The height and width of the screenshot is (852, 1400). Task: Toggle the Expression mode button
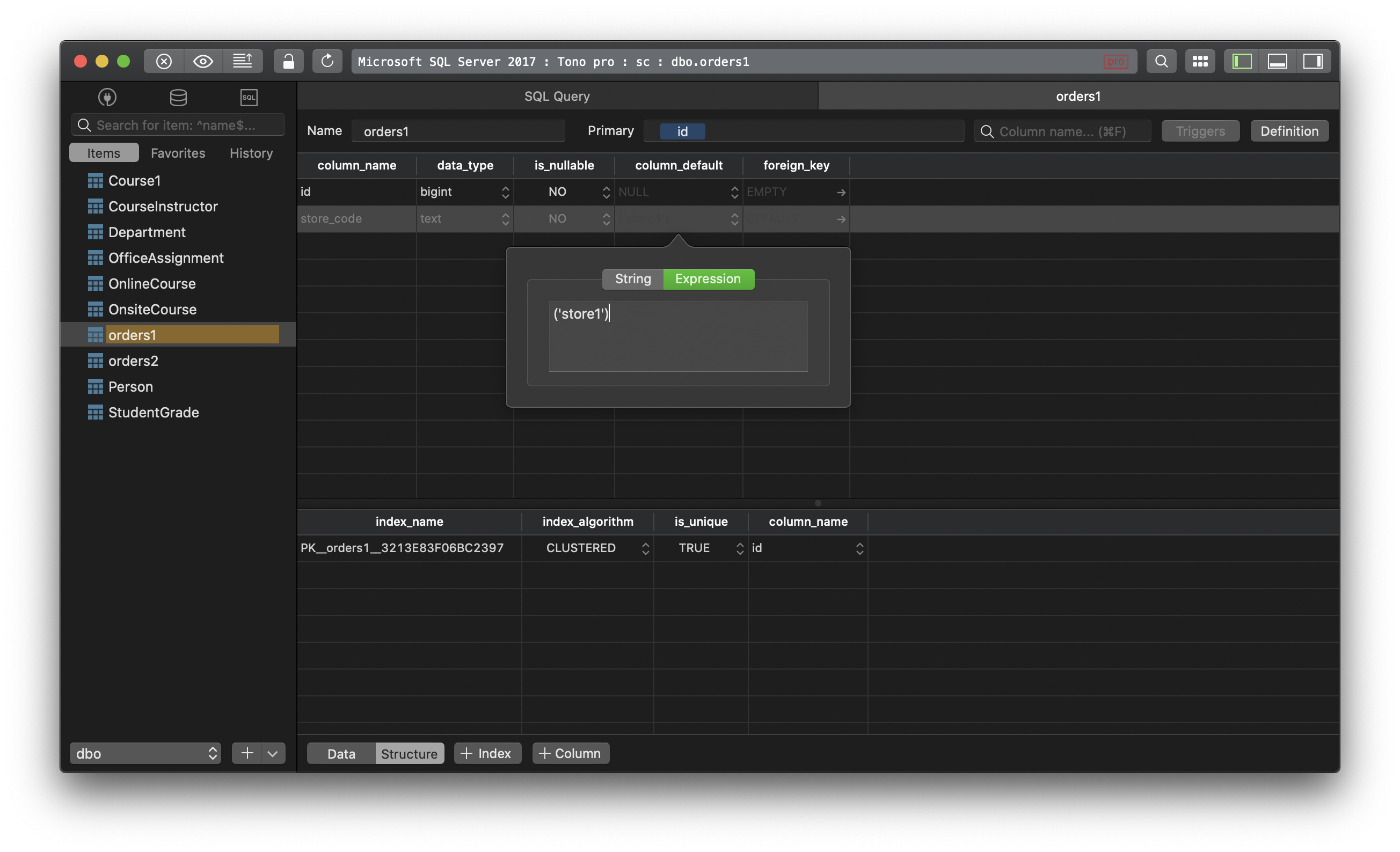(707, 278)
